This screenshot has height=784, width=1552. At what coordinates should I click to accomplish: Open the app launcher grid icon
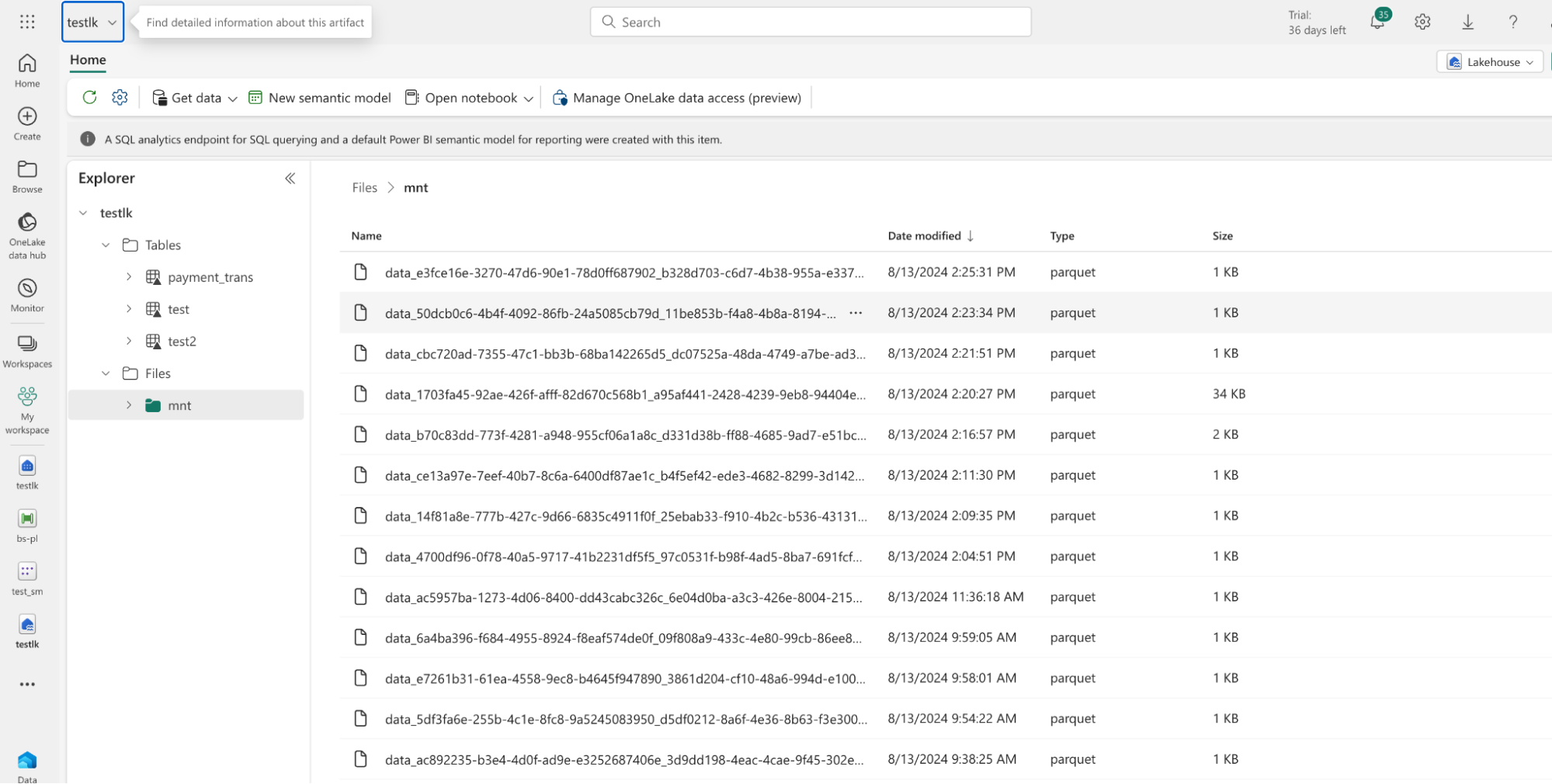pos(27,22)
